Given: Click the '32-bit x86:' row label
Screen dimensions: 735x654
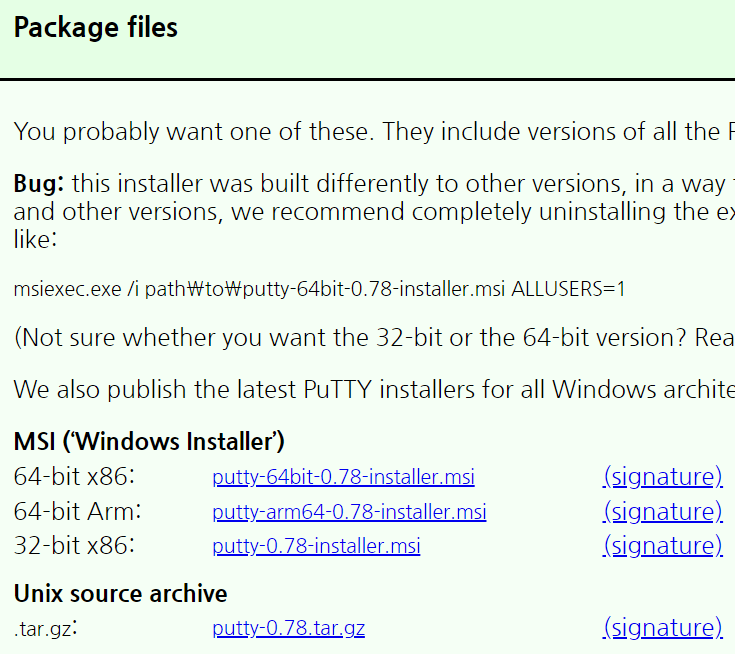Looking at the screenshot, I should [x=74, y=546].
